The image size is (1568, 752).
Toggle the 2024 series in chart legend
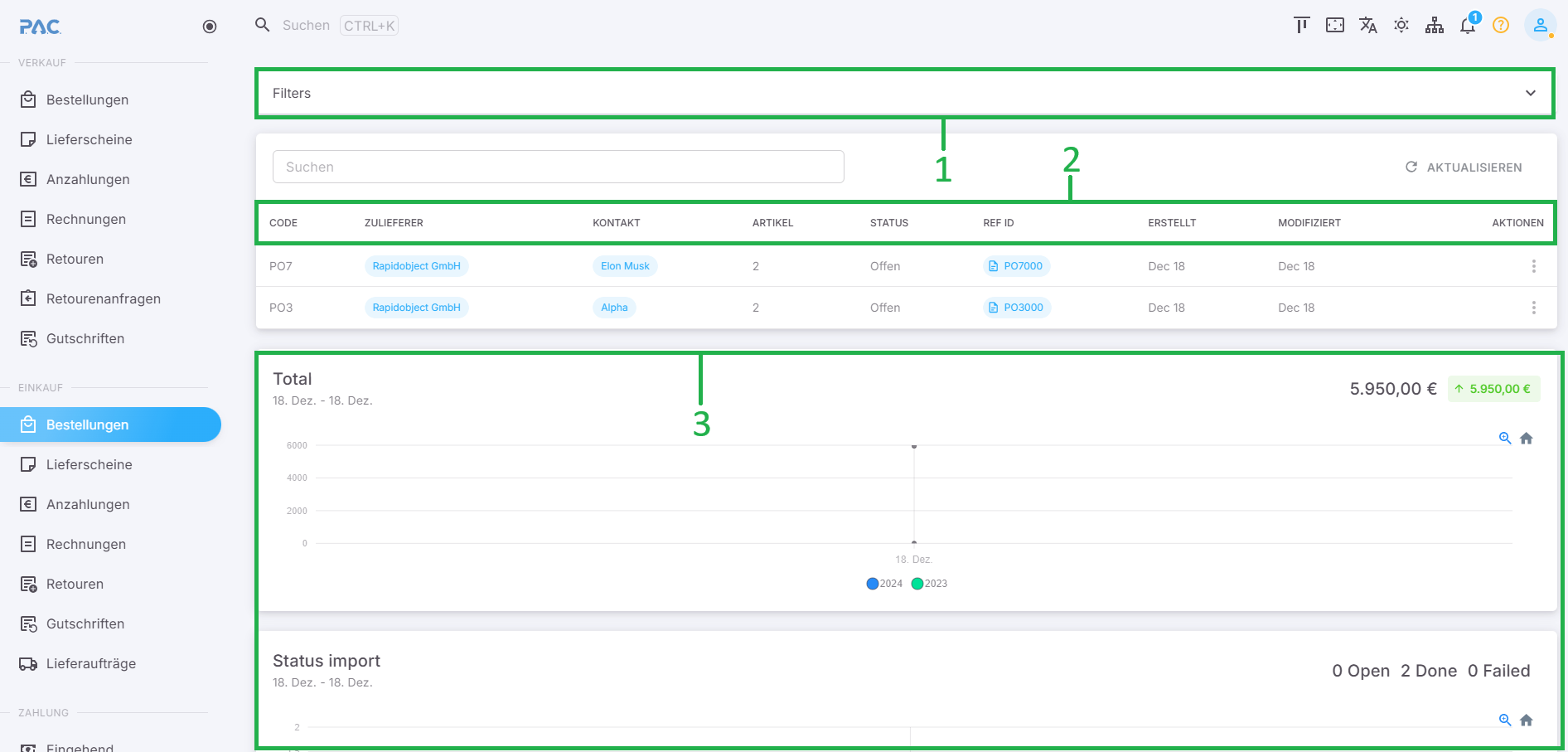[x=884, y=584]
